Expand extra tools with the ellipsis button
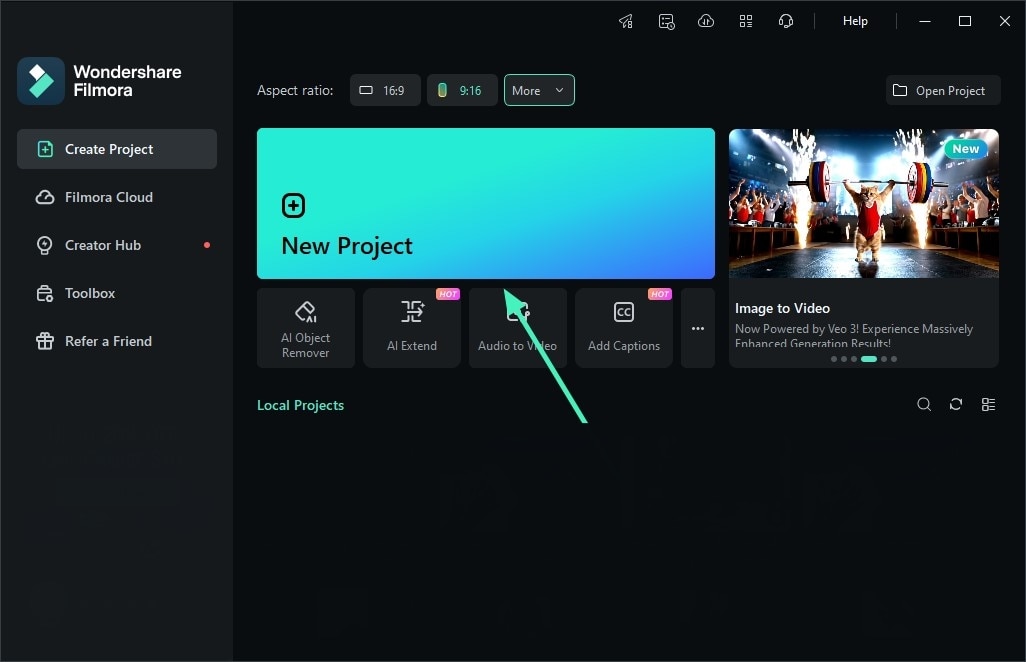This screenshot has height=662, width=1026. coord(697,327)
